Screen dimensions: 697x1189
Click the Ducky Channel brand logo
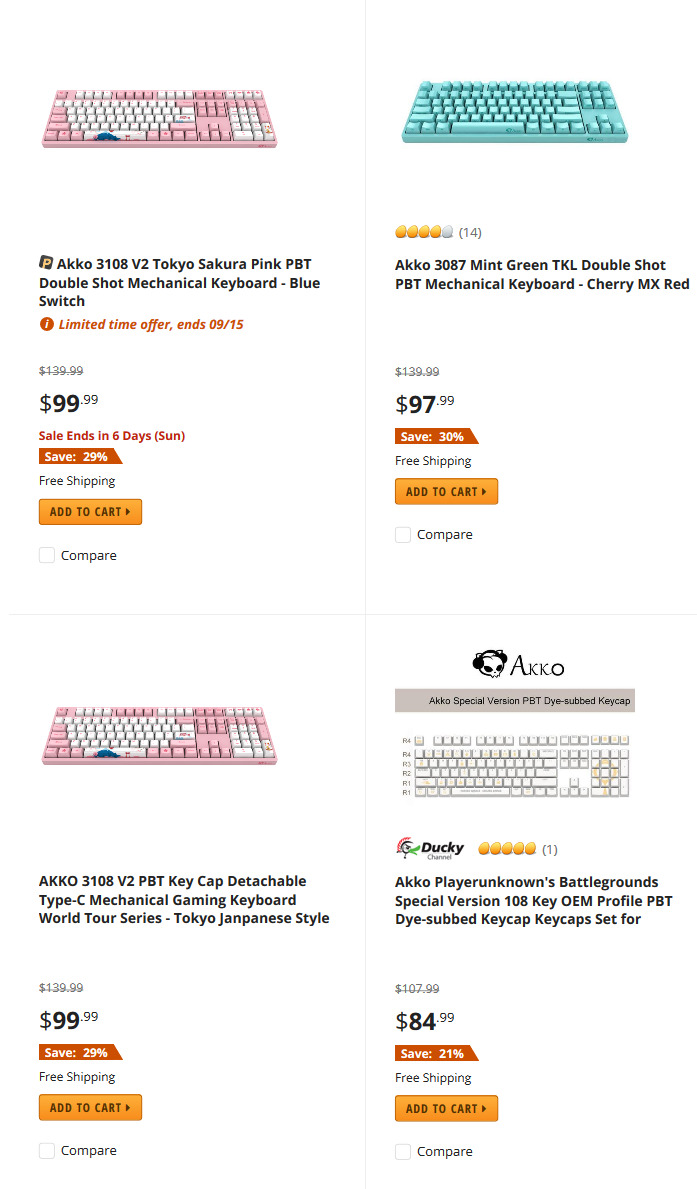tap(430, 849)
